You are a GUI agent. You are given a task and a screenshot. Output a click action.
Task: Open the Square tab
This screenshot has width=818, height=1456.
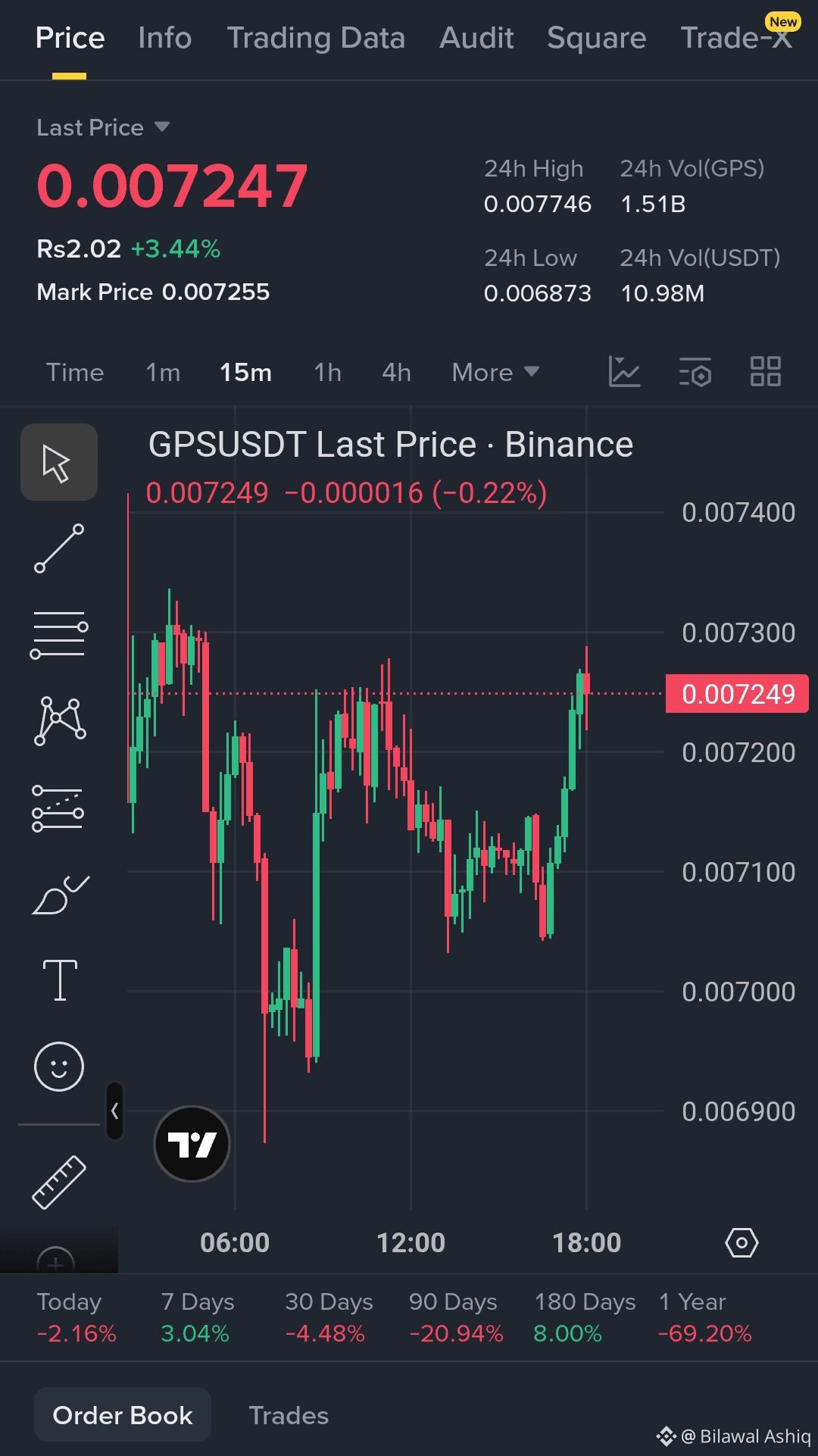tap(597, 38)
